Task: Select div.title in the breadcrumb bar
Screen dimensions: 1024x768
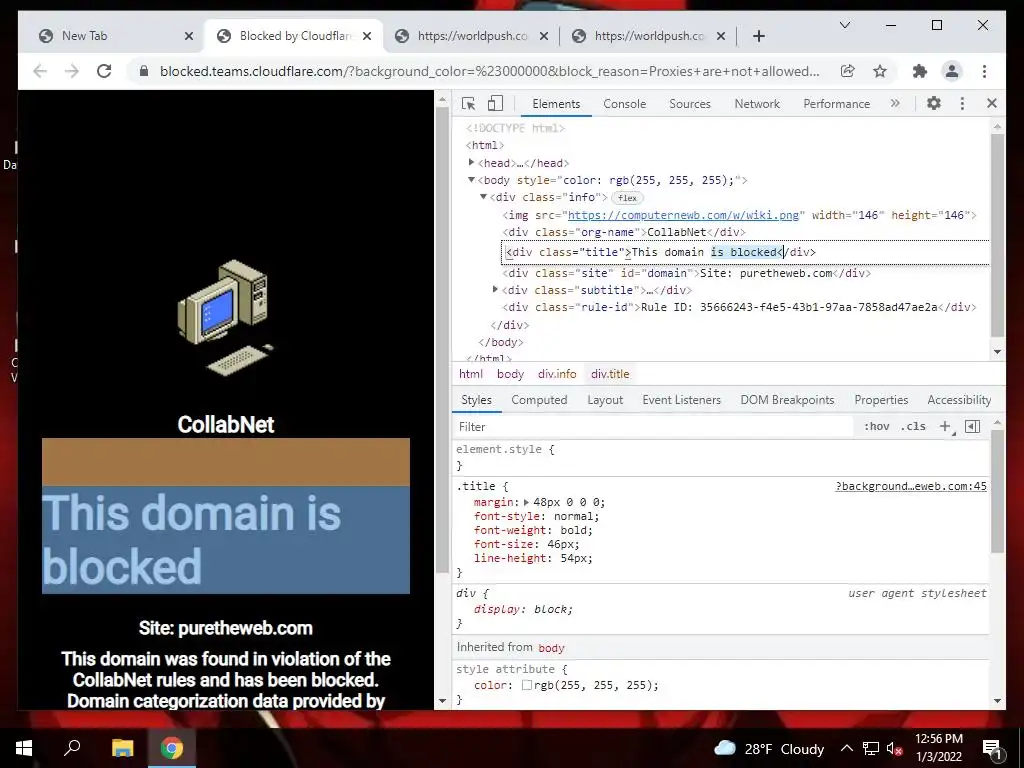Action: pyautogui.click(x=610, y=374)
